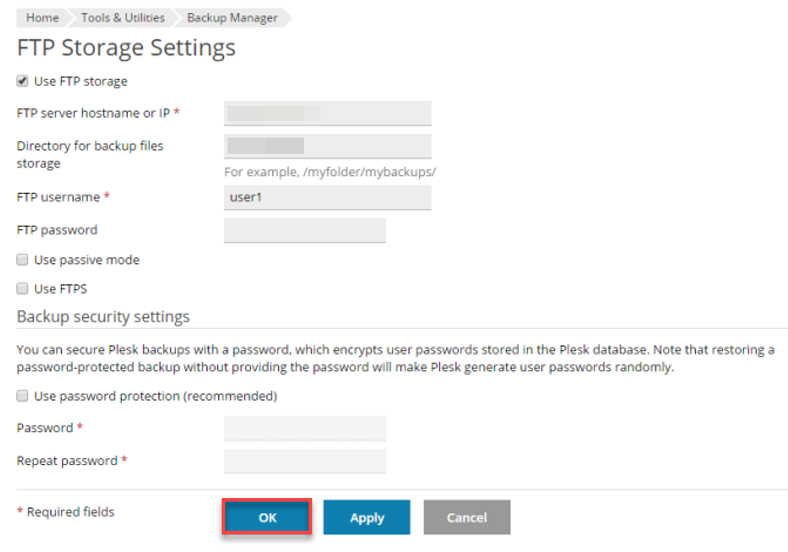This screenshot has height=552, width=788.
Task: Click the Repeat password input box
Action: (x=305, y=461)
